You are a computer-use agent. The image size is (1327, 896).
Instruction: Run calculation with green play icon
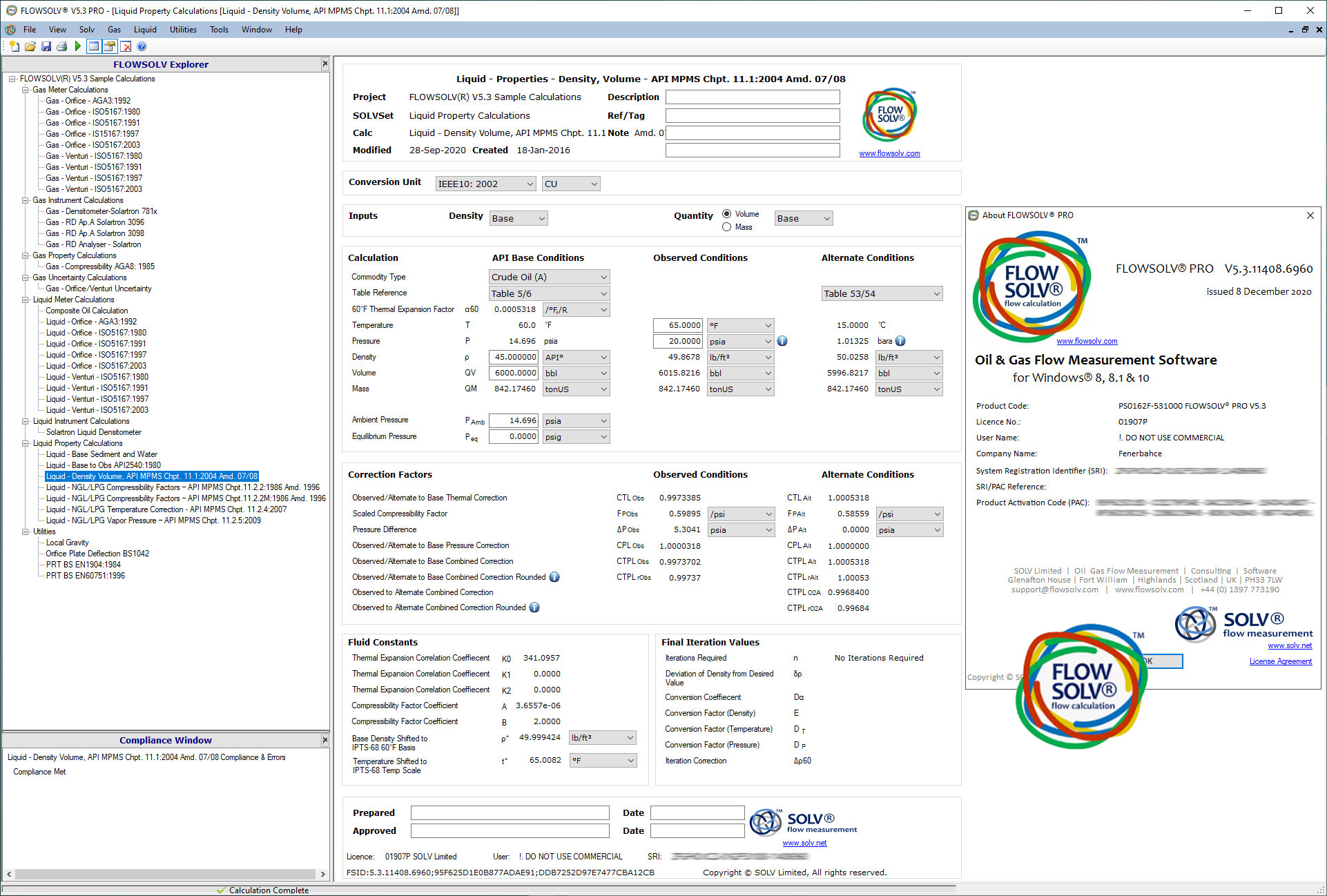click(78, 46)
